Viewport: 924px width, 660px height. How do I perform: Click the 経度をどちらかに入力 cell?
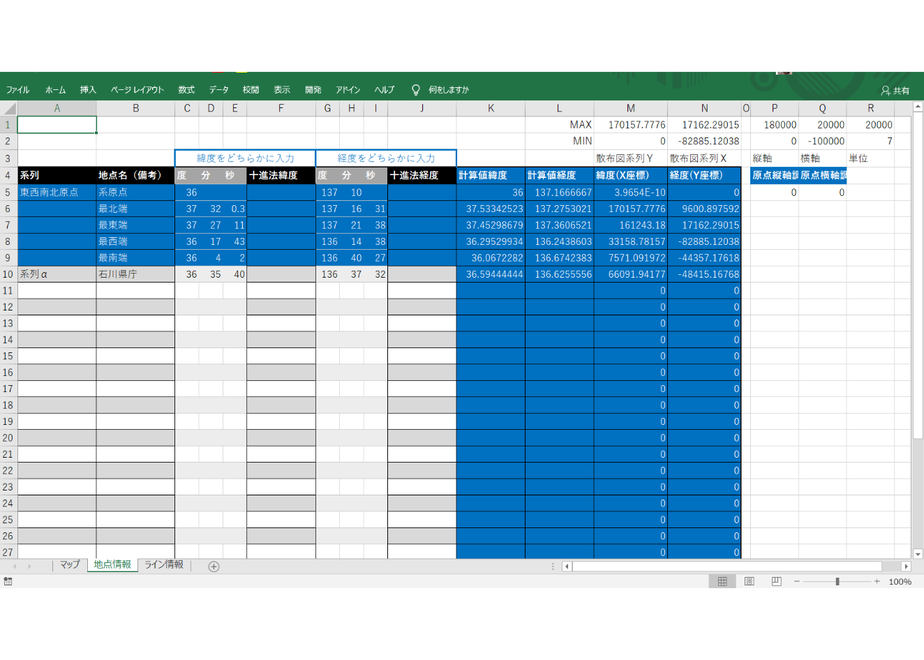(386, 158)
